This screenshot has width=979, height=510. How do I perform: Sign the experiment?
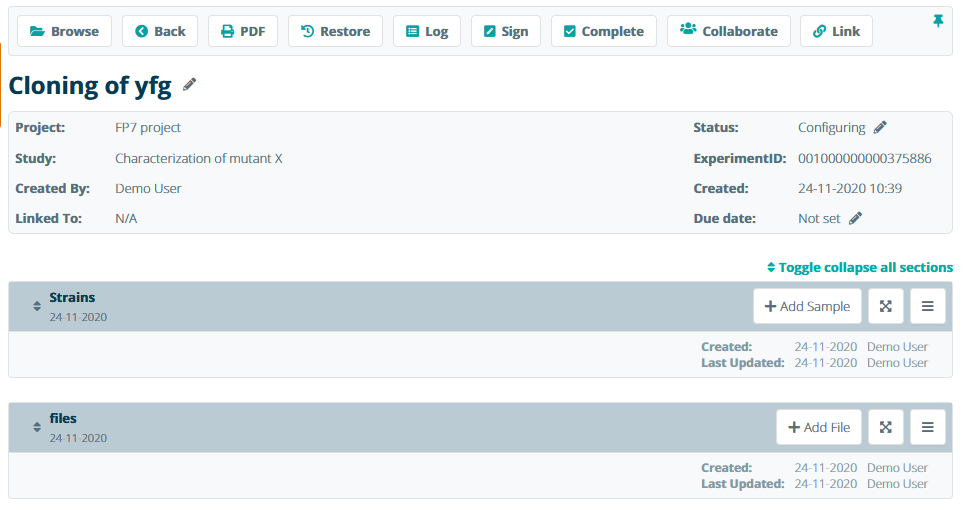point(505,31)
